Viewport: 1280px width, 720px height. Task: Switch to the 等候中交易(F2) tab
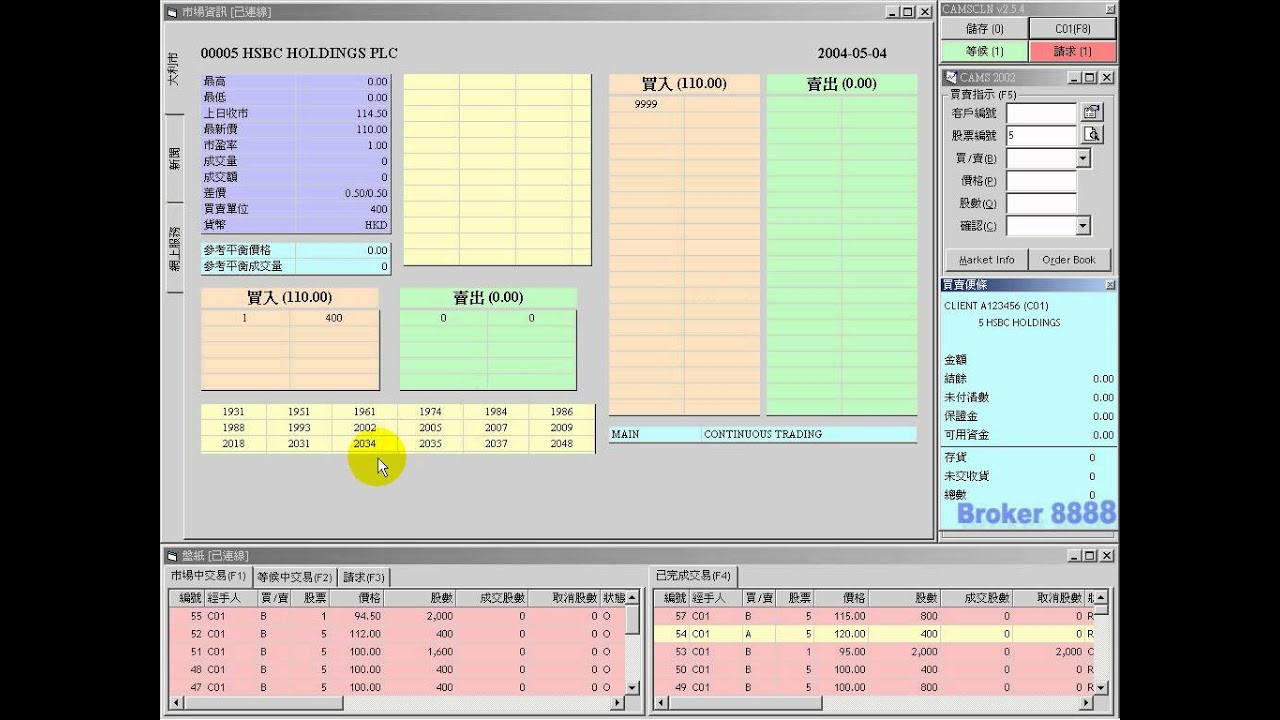pyautogui.click(x=294, y=577)
